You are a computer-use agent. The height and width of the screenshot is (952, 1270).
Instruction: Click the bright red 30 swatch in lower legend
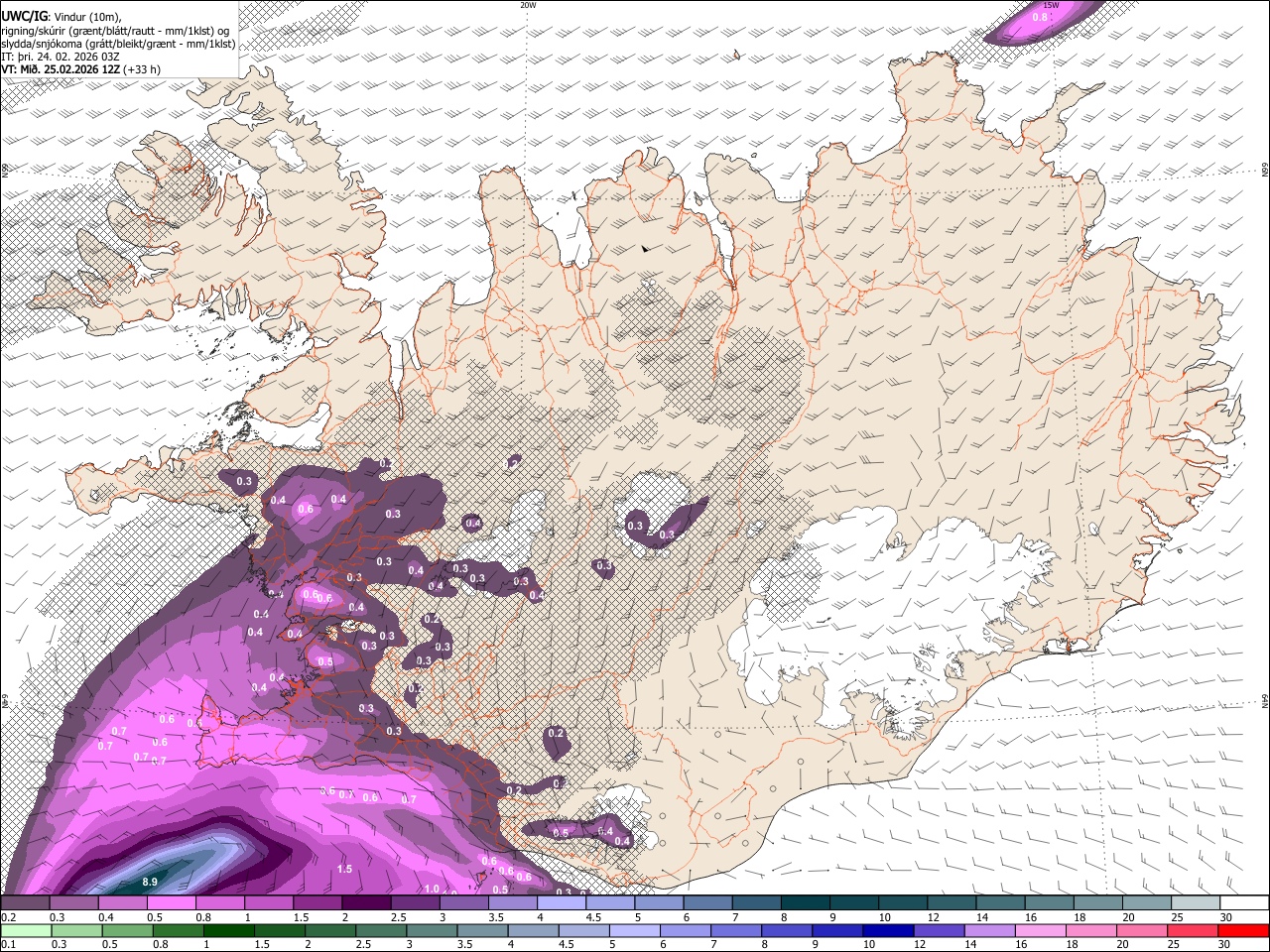1244,930
